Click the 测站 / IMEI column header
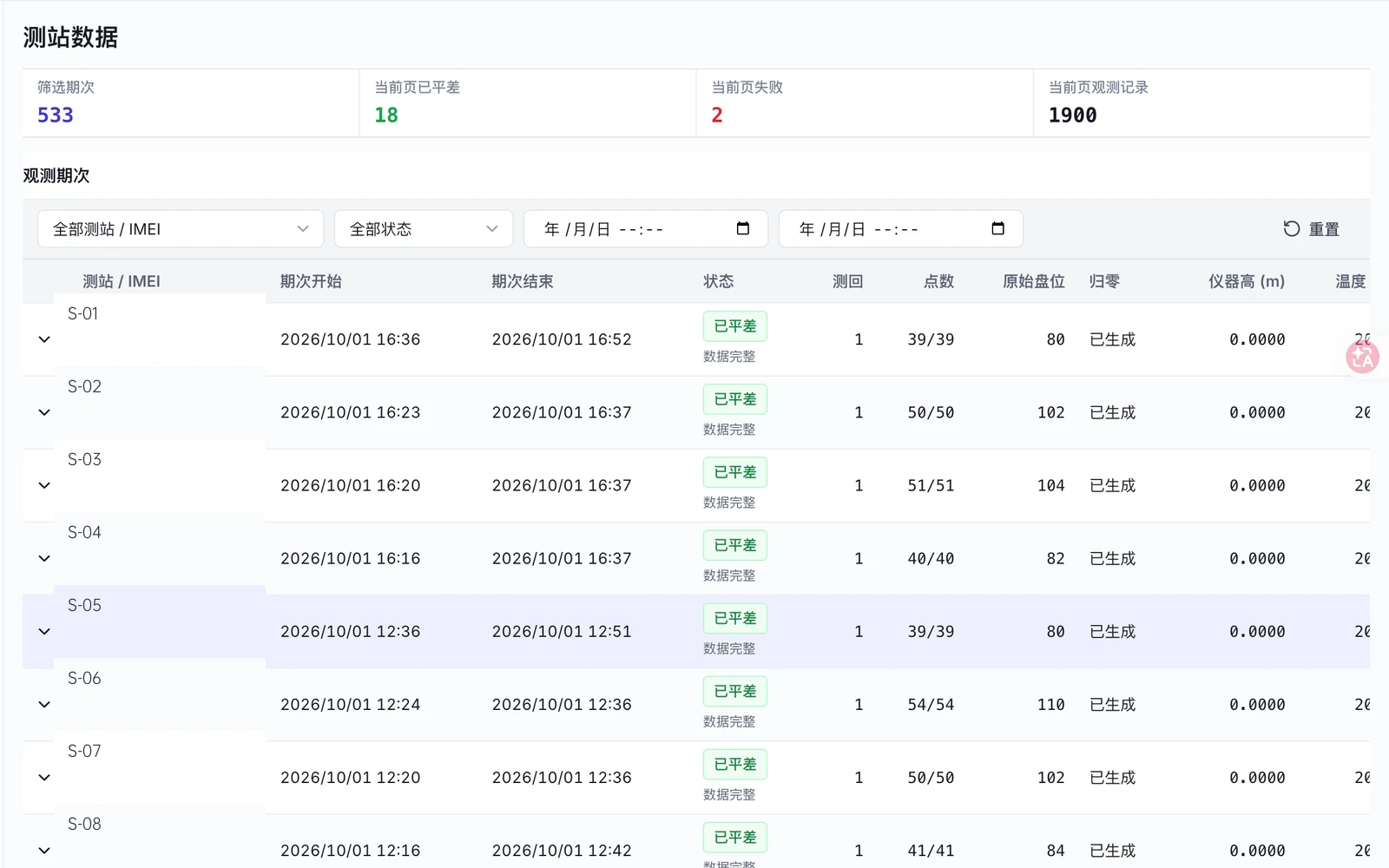This screenshot has width=1389, height=868. pyautogui.click(x=122, y=281)
